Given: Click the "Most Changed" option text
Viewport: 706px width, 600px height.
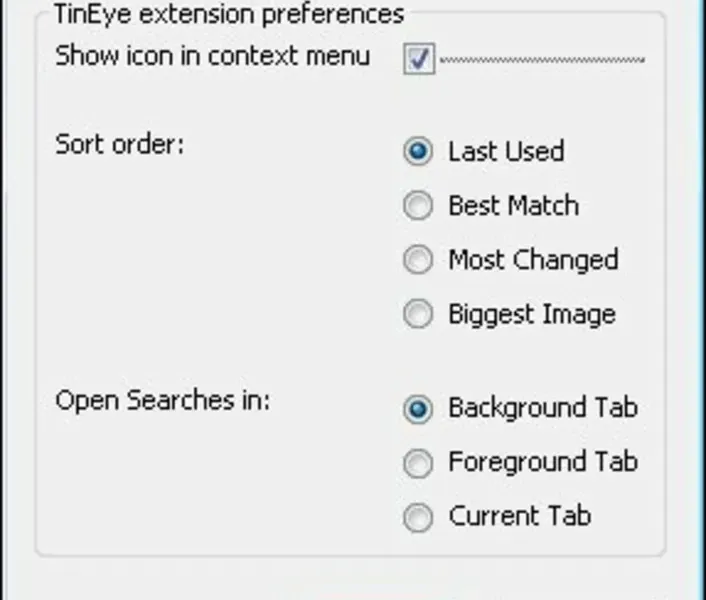Looking at the screenshot, I should 533,260.
